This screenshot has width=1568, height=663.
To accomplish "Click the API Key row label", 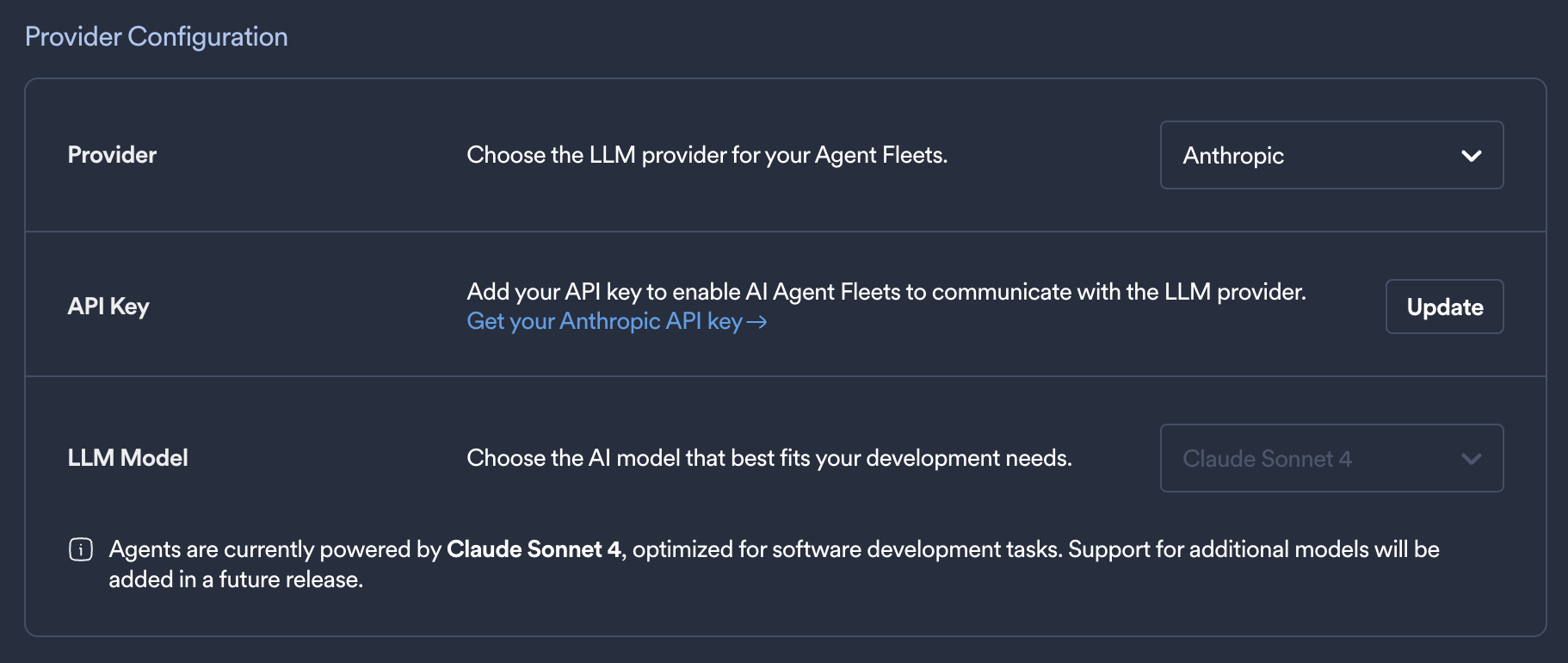I will pyautogui.click(x=108, y=306).
